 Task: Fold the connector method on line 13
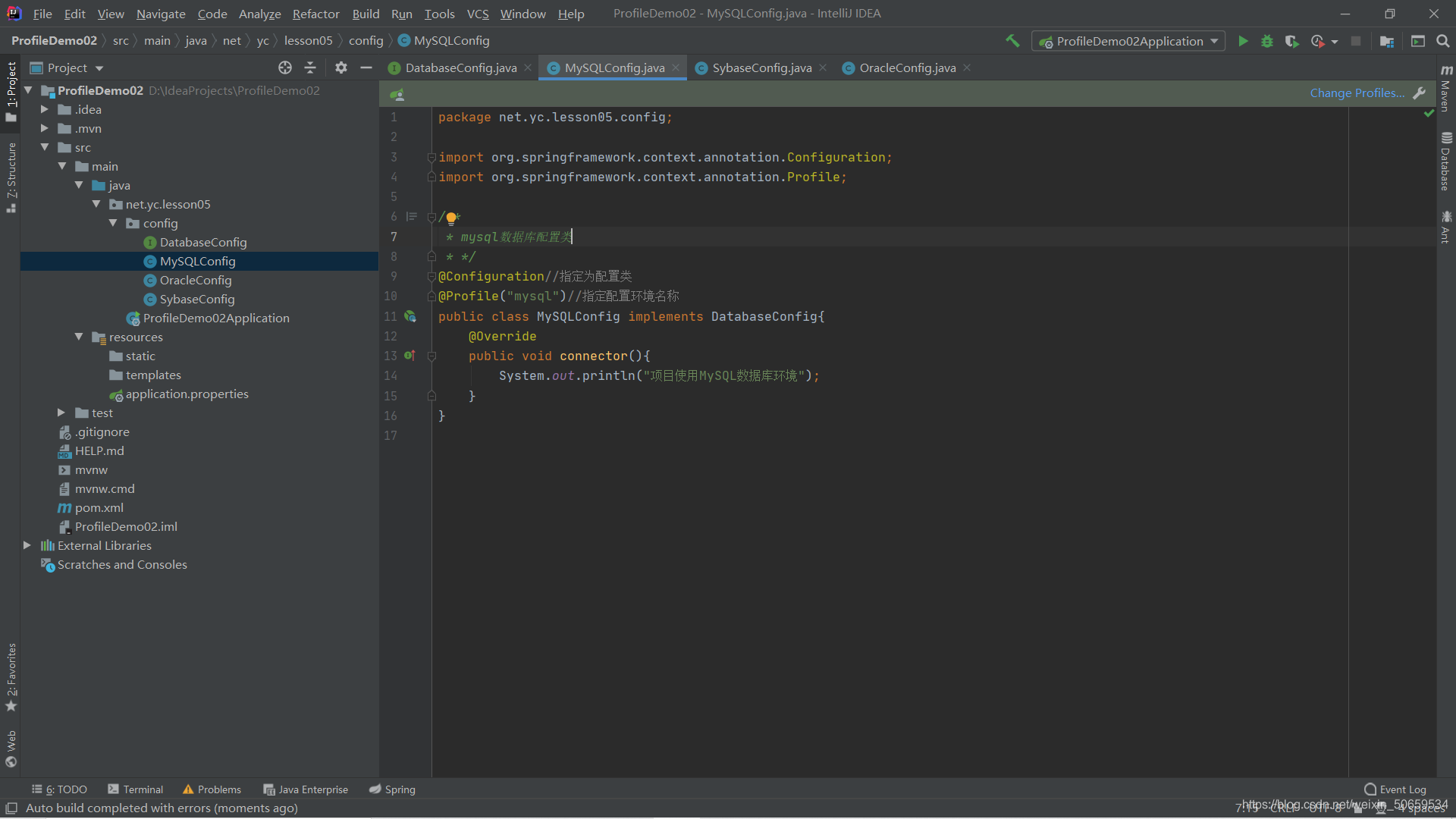click(x=431, y=356)
